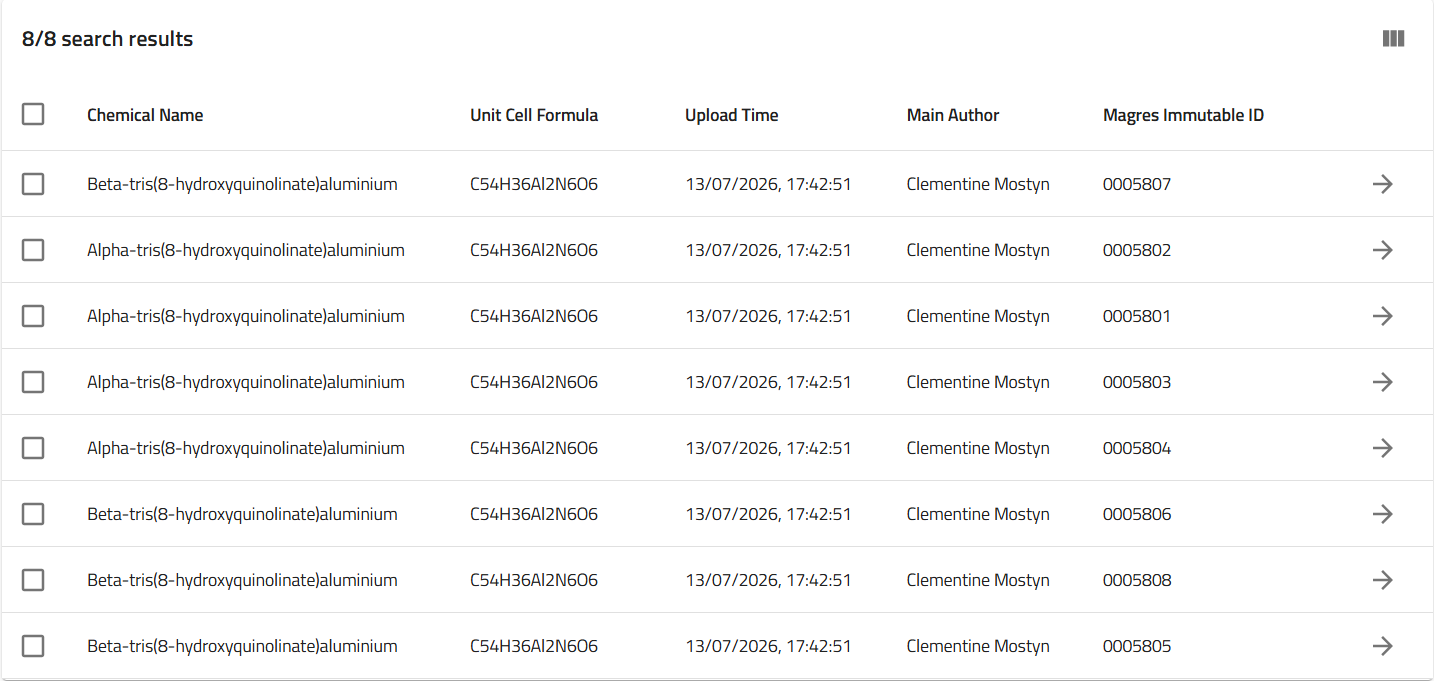Screen dimensions: 1434x681
Task: Click the chemical name in row 0005802
Action: [246, 250]
